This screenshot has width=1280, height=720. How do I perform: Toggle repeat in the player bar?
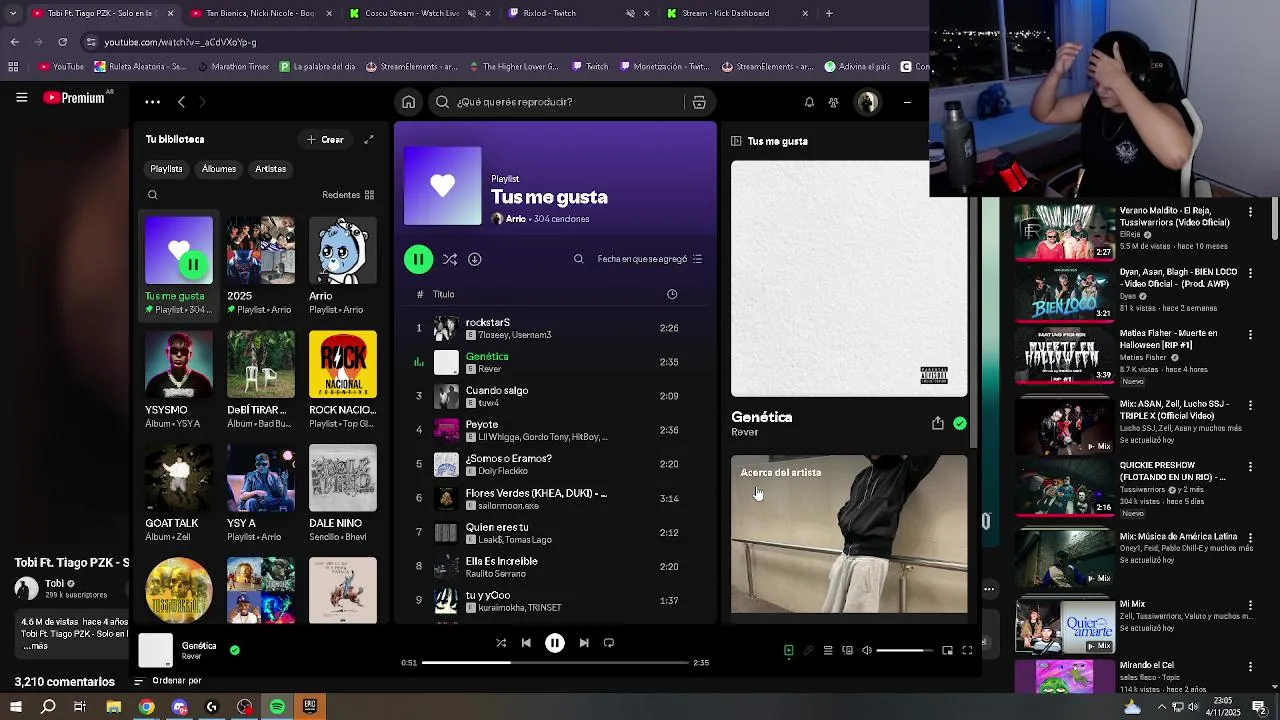click(x=609, y=643)
